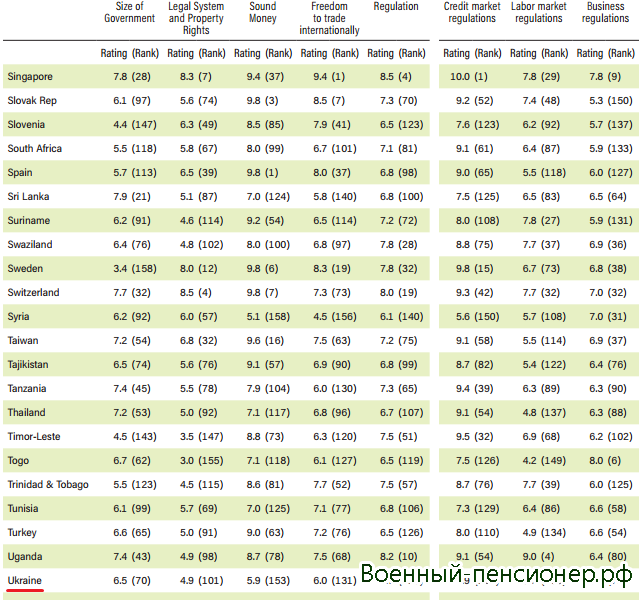The image size is (644, 600).
Task: Click the Switzerland row label
Action: point(33,292)
